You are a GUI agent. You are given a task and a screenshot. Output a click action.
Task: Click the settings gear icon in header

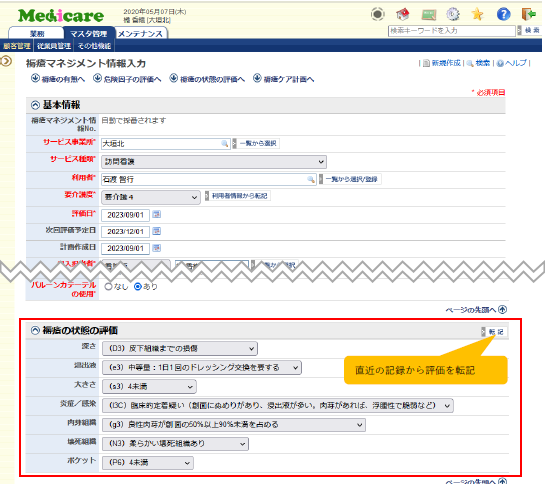(x=453, y=14)
